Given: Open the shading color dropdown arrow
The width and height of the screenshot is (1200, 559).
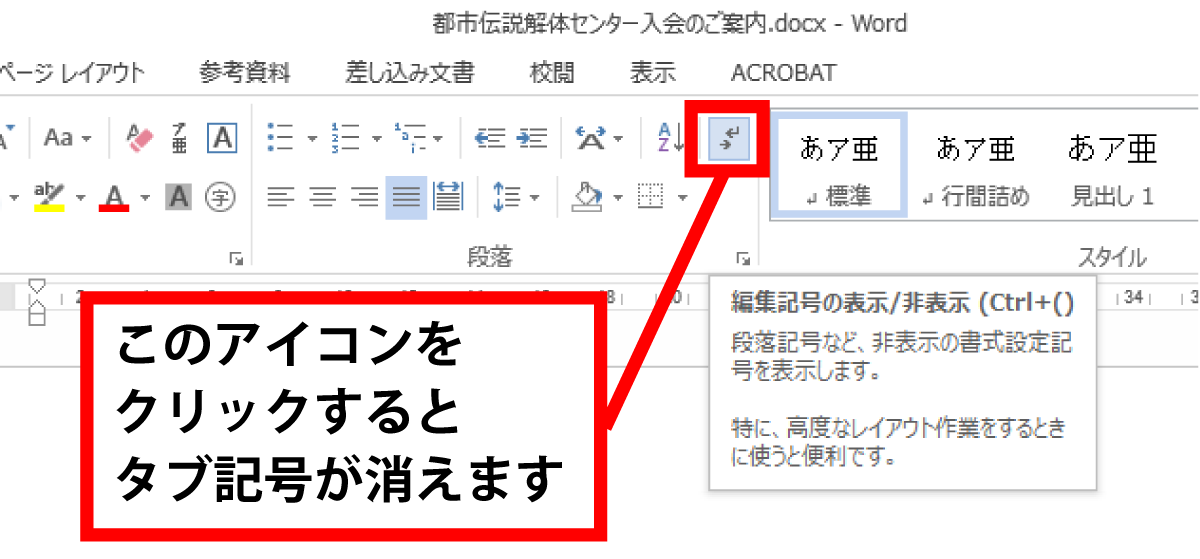Looking at the screenshot, I should pos(616,198).
